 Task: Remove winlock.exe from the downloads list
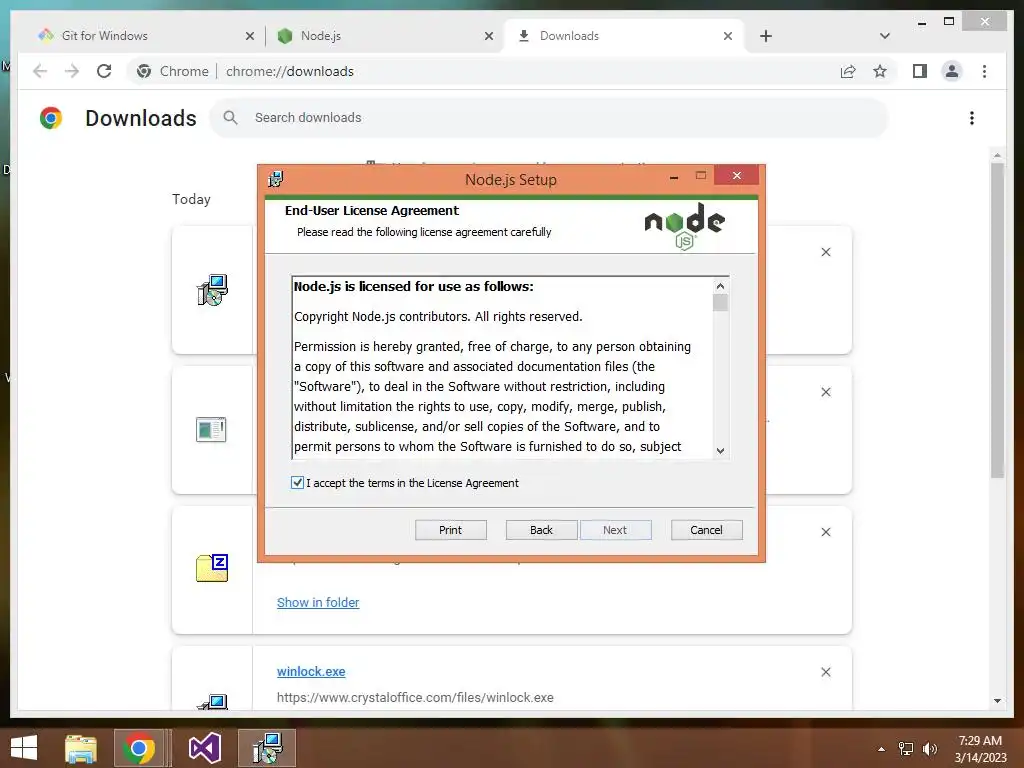point(825,672)
